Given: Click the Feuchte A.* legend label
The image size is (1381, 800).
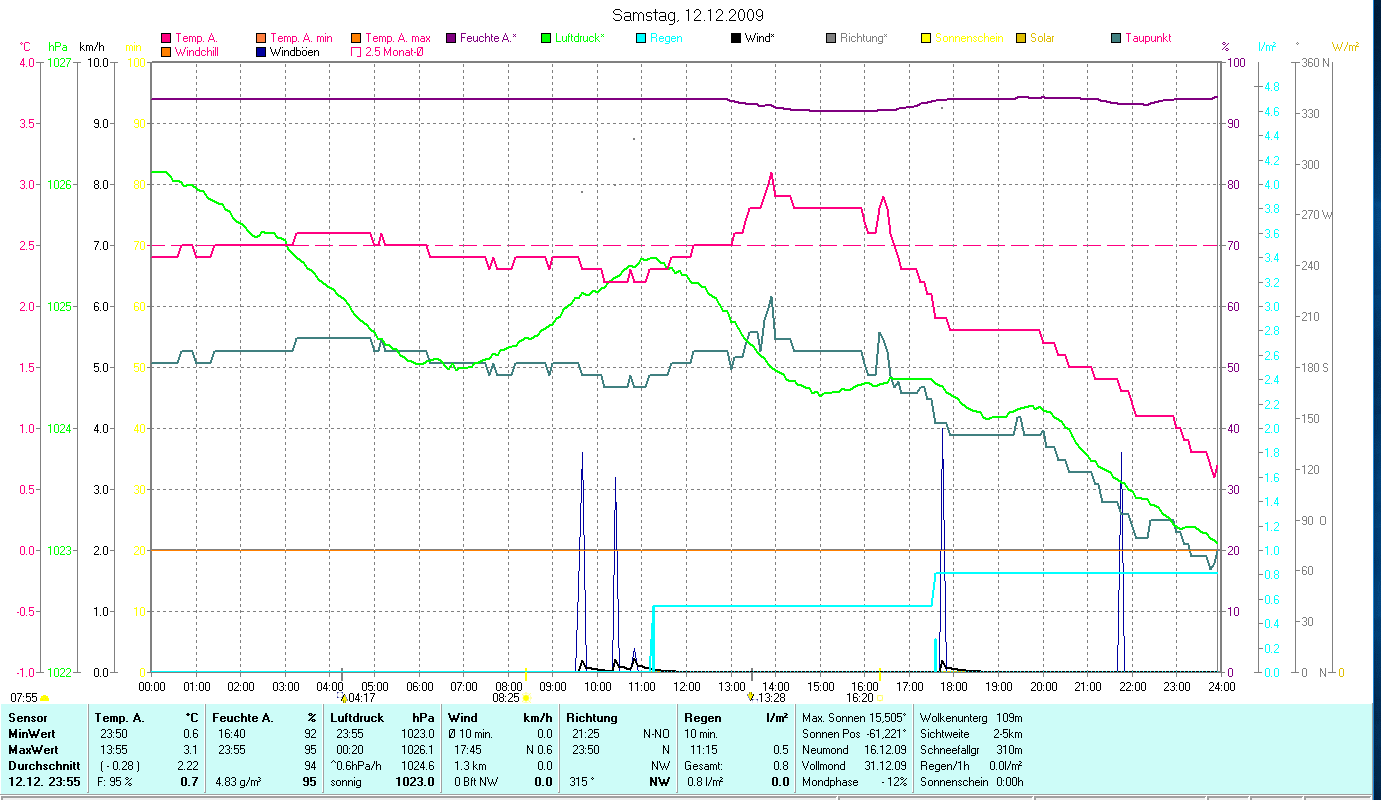Looking at the screenshot, I should point(489,38).
